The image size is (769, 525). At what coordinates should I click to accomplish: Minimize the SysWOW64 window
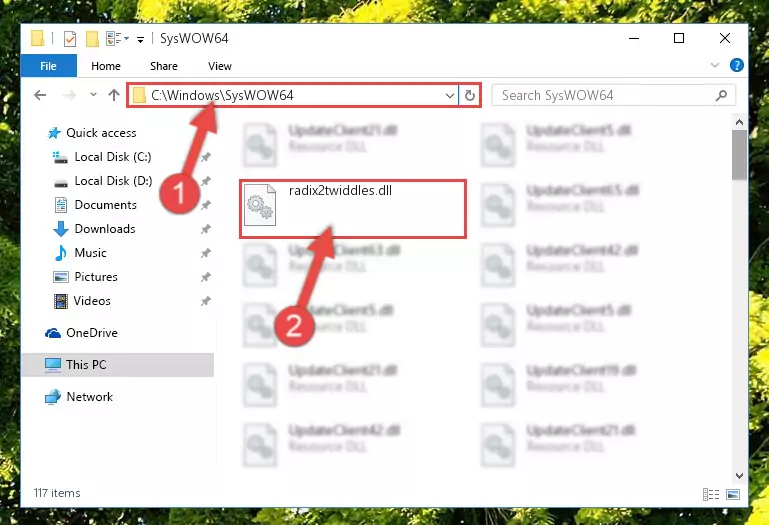[634, 38]
